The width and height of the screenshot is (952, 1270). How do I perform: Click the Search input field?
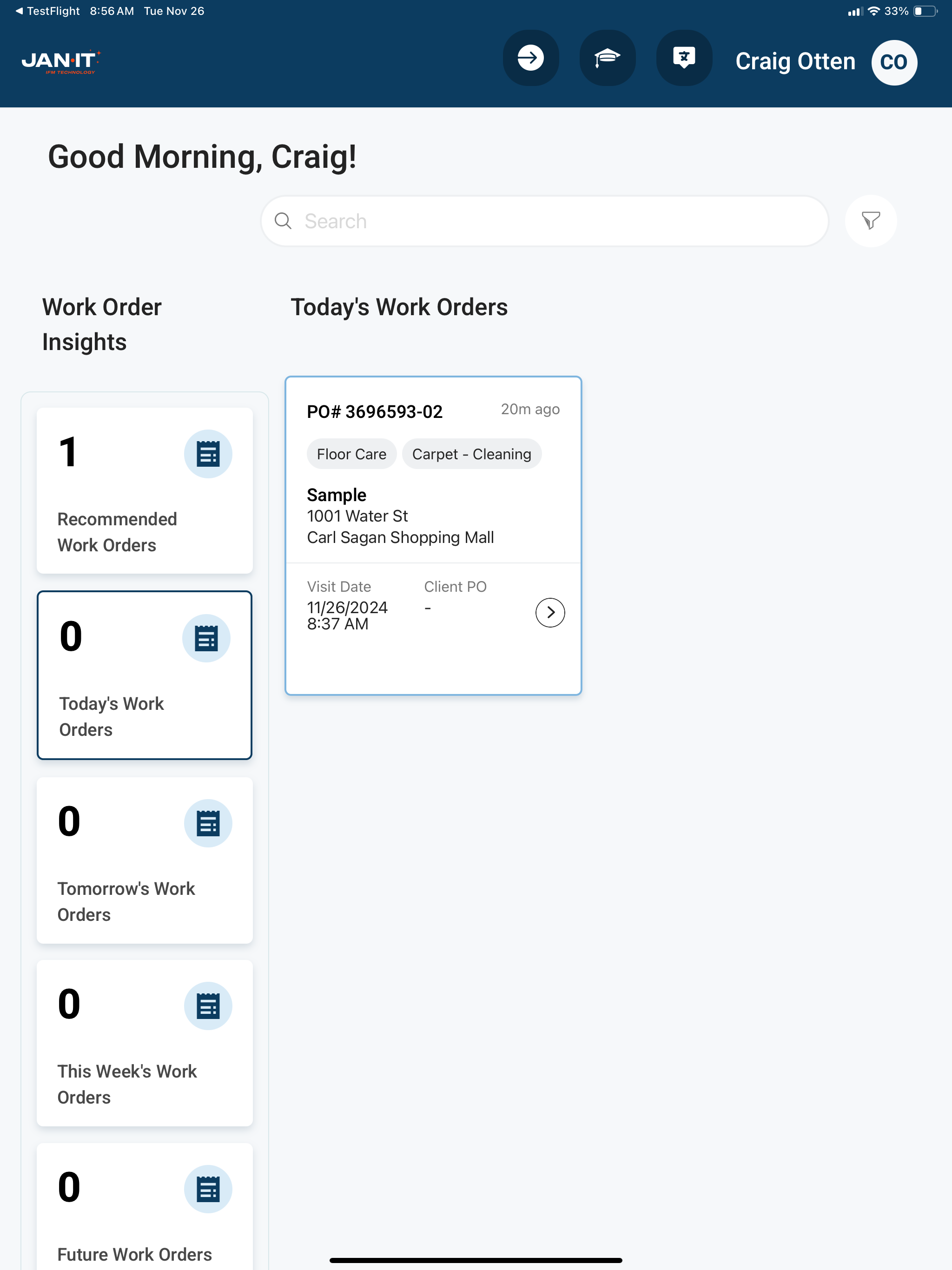pos(544,221)
